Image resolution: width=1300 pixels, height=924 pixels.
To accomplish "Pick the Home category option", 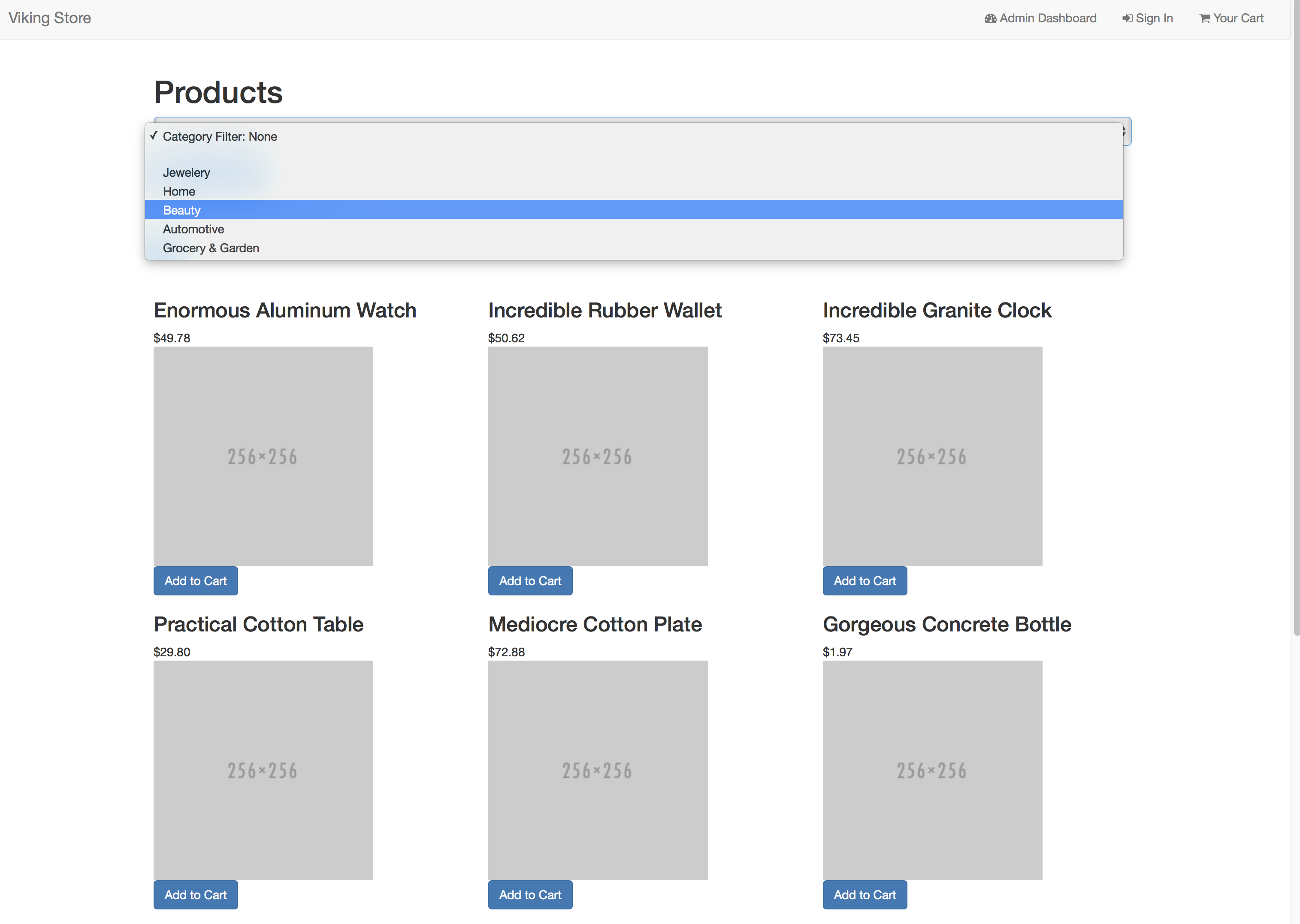I will (179, 191).
